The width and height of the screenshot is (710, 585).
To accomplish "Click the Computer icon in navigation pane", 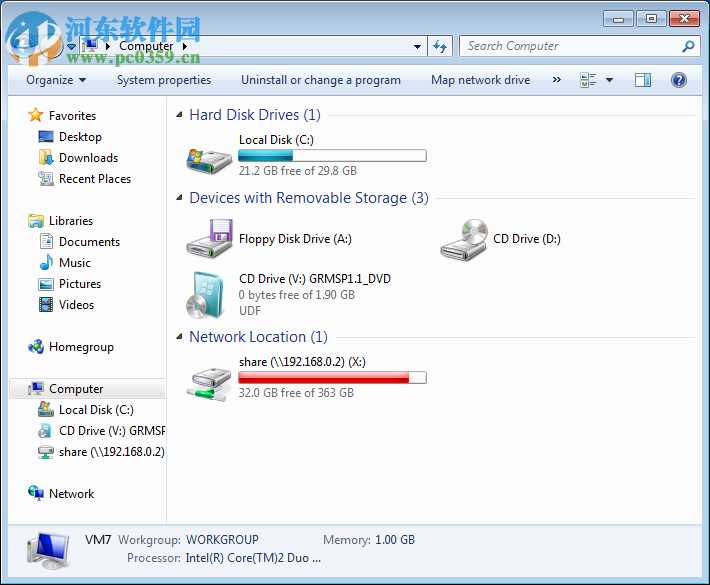I will [36, 388].
